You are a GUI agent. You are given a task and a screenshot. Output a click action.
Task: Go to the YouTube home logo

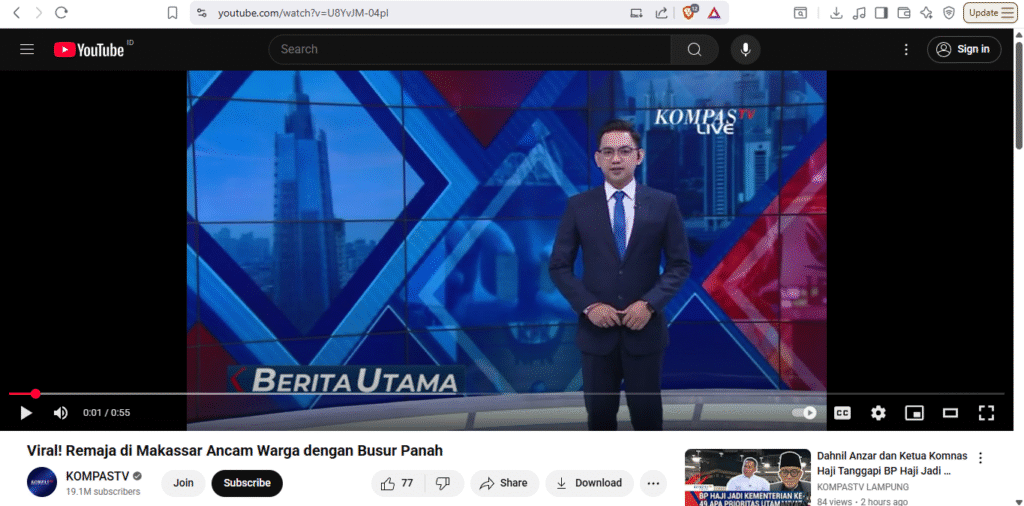click(89, 50)
